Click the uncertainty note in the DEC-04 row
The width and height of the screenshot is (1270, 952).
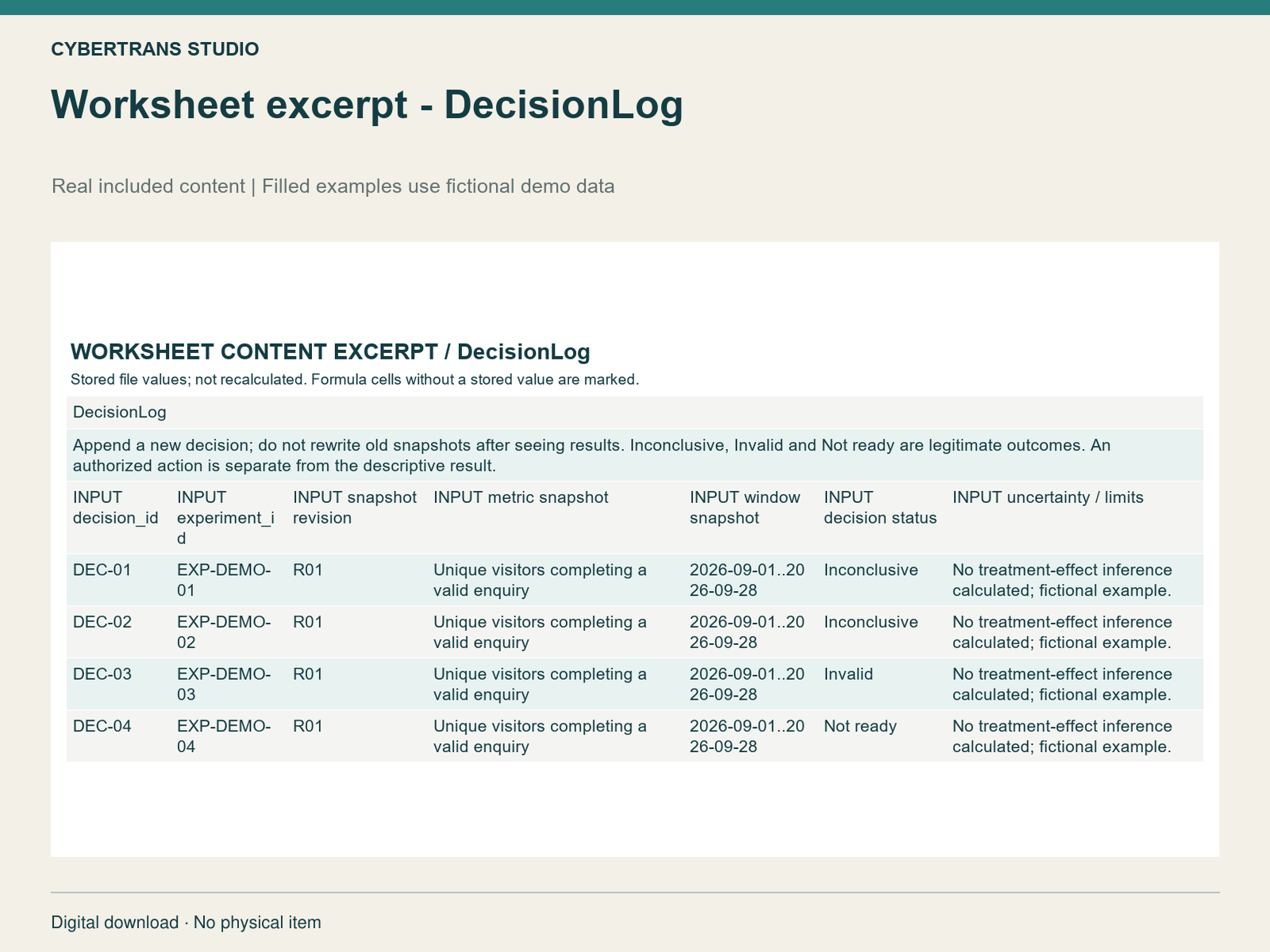(1062, 737)
